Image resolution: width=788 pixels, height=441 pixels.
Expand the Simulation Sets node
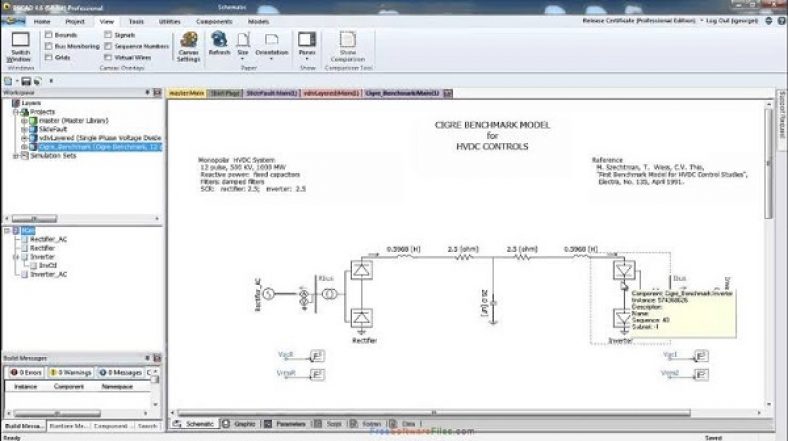pos(16,156)
